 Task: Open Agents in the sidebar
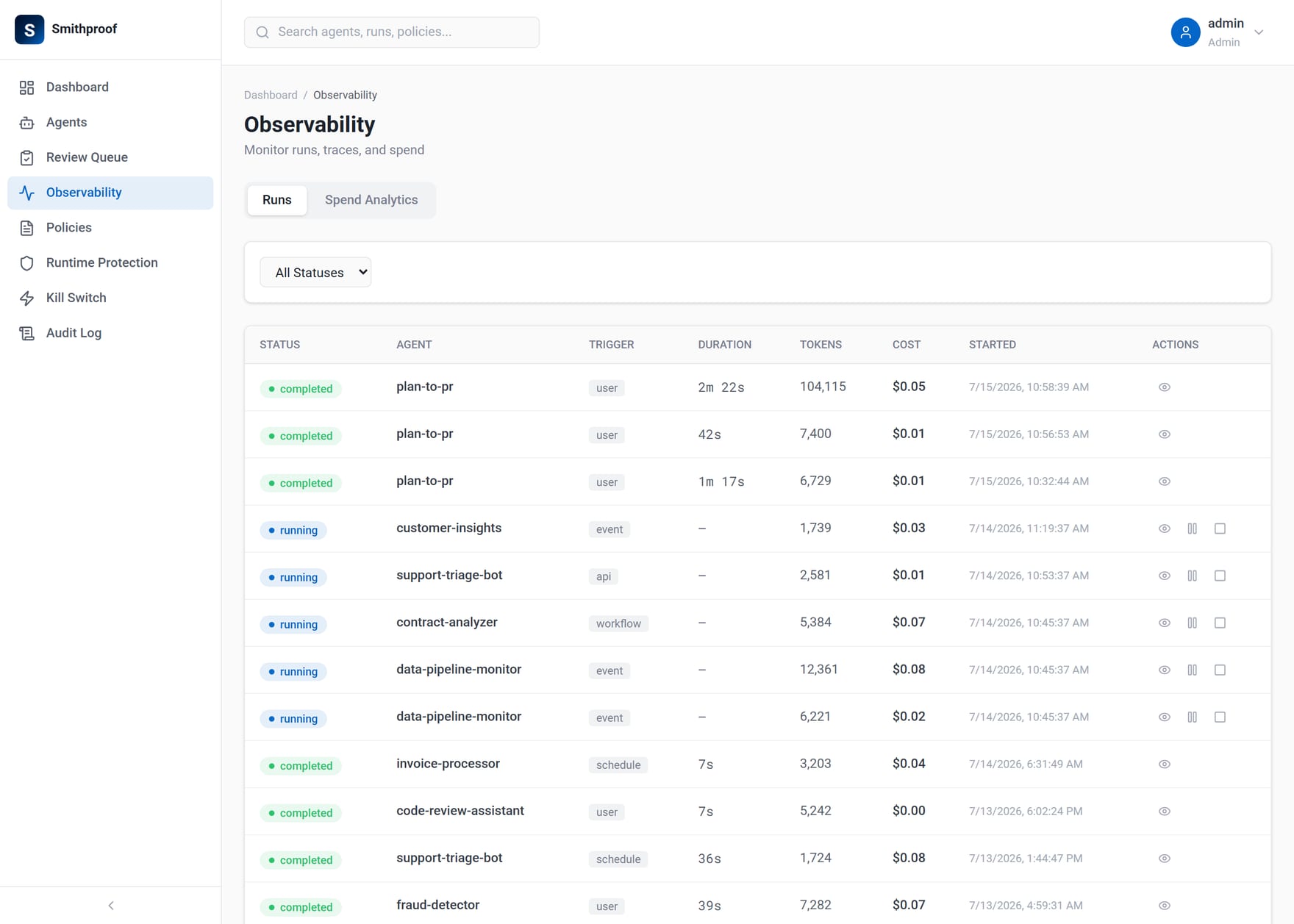click(110, 123)
